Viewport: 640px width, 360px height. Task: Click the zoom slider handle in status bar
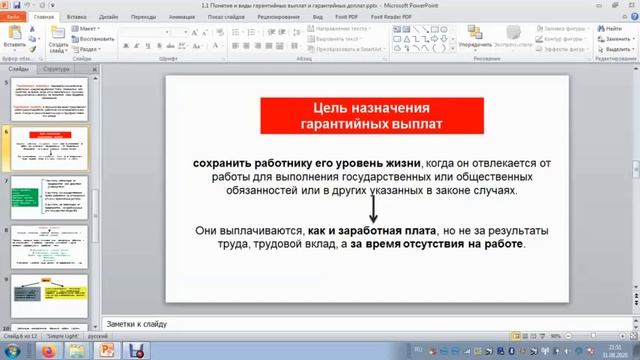coord(593,336)
